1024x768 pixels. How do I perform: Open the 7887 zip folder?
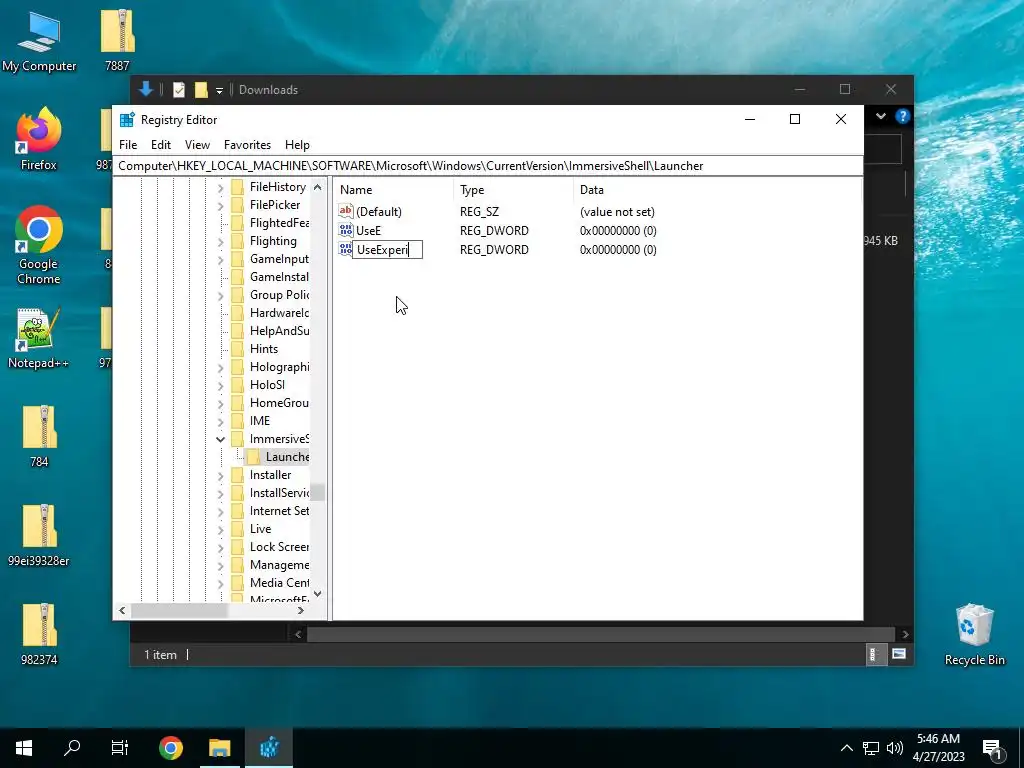pos(118,40)
